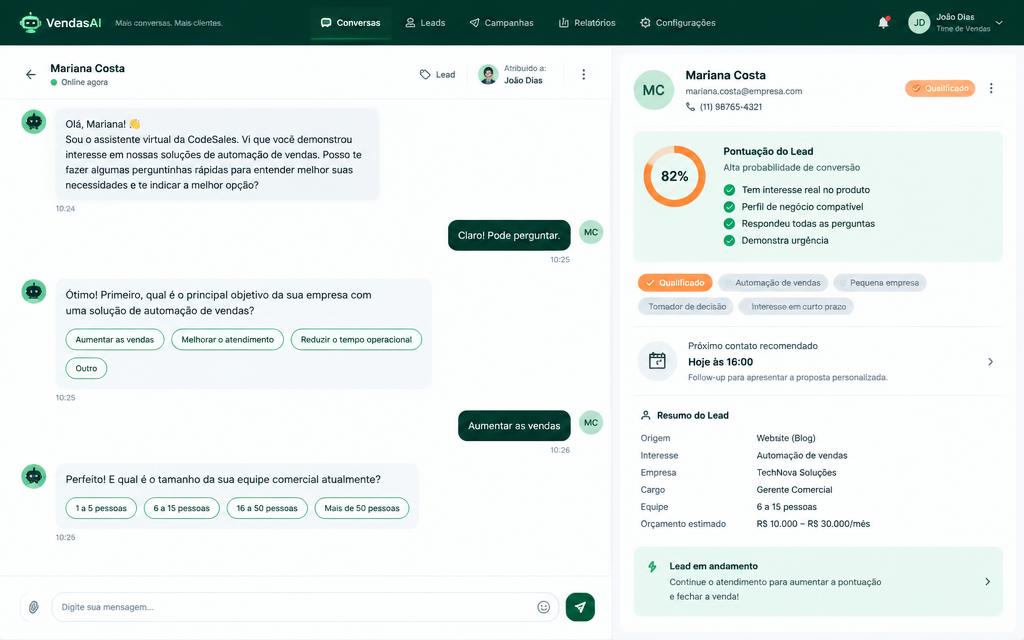Click the JD user avatar
This screenshot has height=640, width=1024.
click(919, 22)
